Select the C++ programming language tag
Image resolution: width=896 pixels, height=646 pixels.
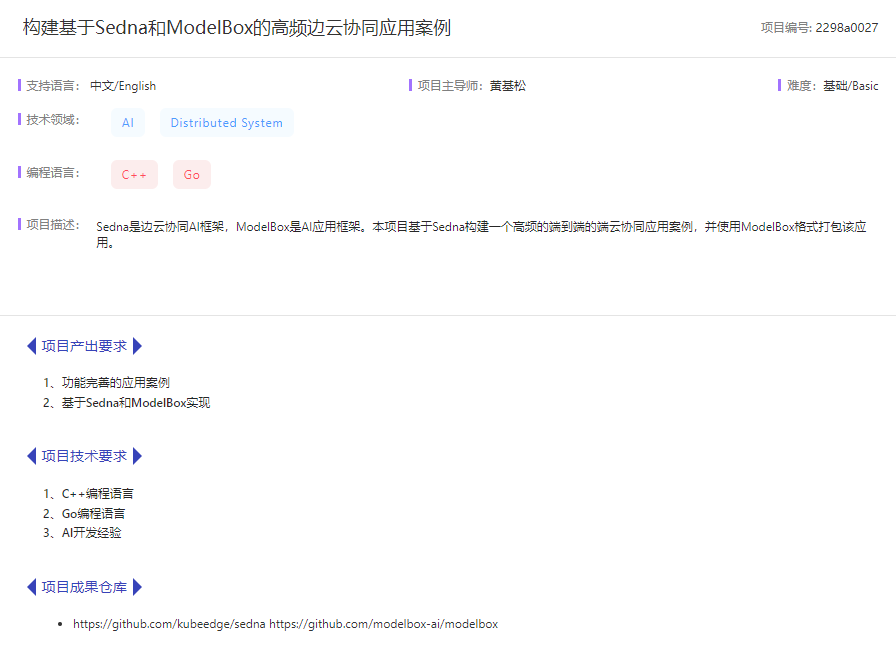coord(134,175)
